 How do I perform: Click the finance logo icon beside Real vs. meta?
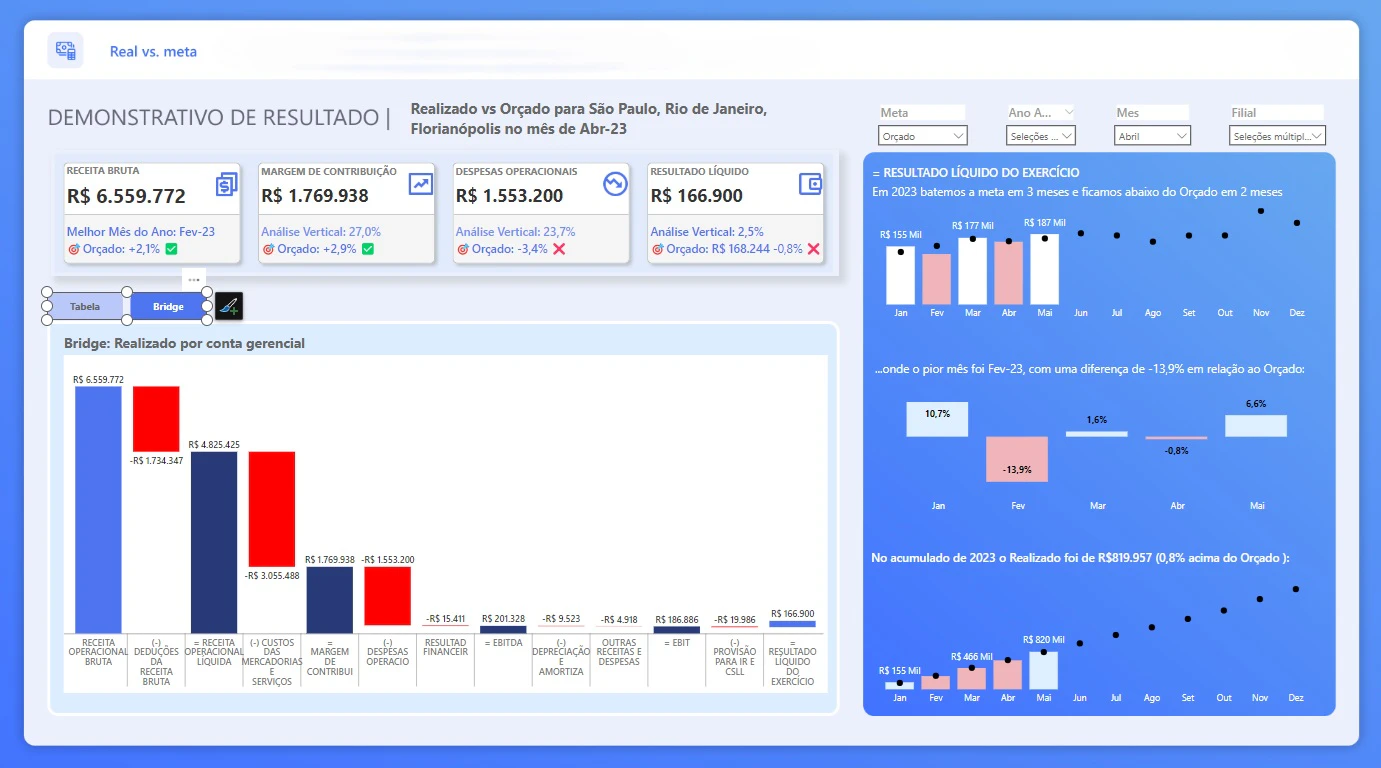[66, 50]
